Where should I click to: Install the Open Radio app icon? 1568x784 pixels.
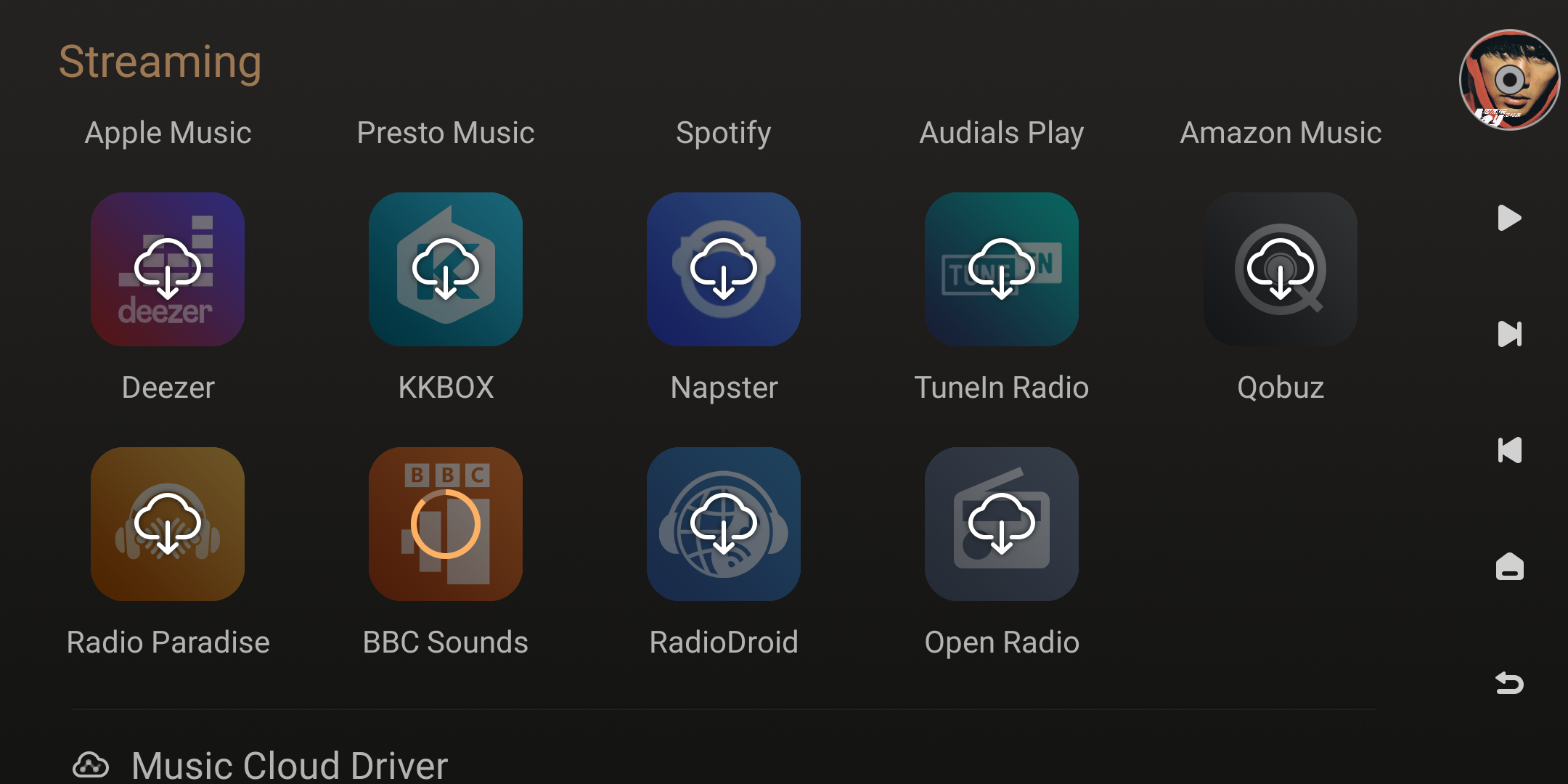pos(1002,524)
